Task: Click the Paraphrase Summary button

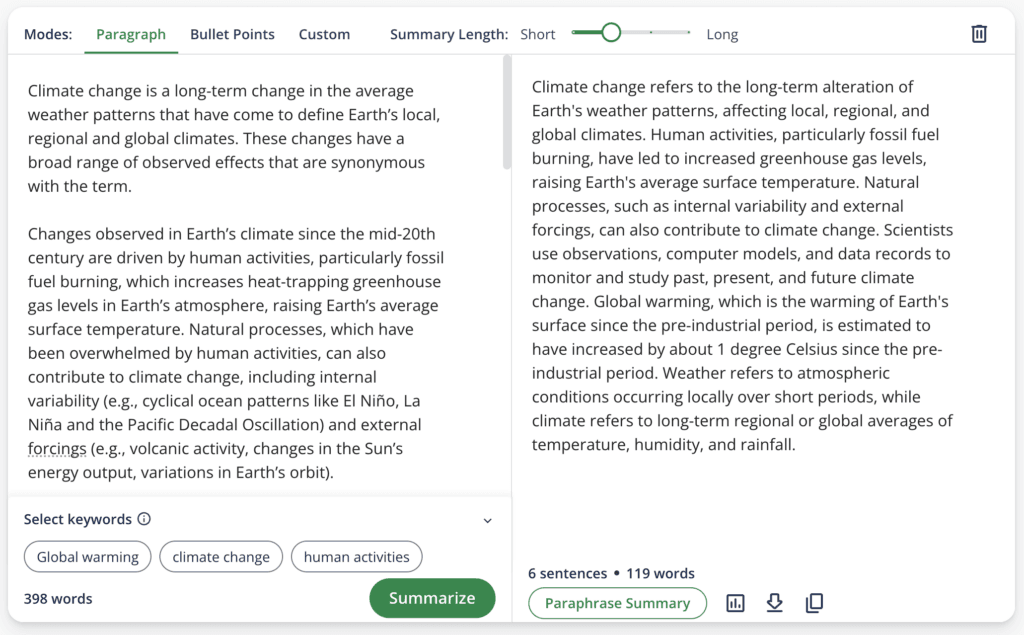Action: [617, 603]
